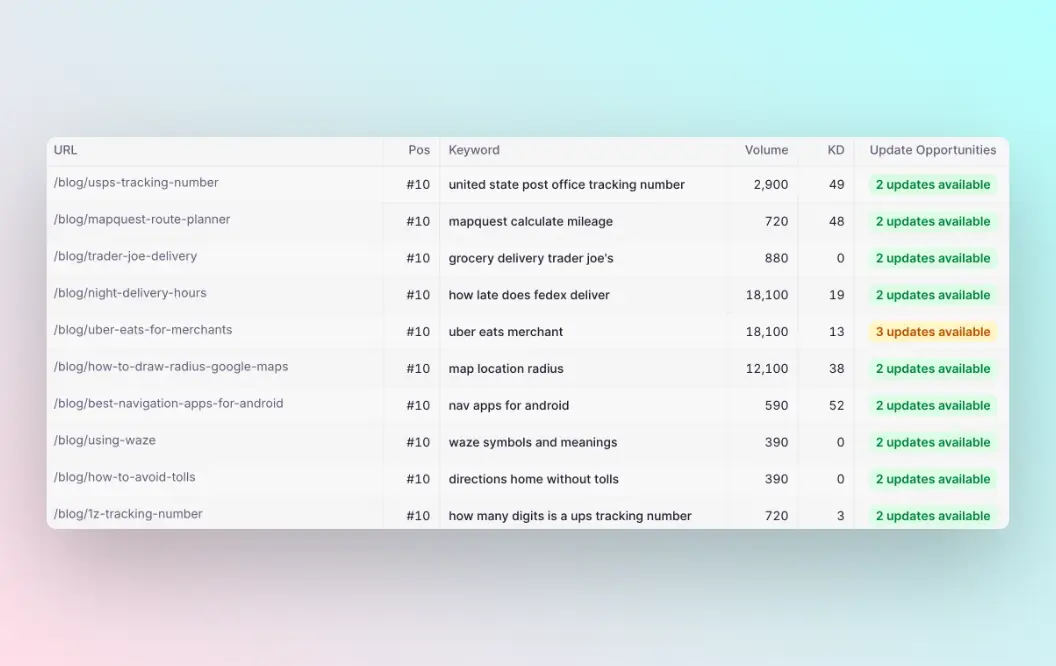This screenshot has width=1056, height=666.
Task: Click KD value 3
Action: pyautogui.click(x=840, y=516)
